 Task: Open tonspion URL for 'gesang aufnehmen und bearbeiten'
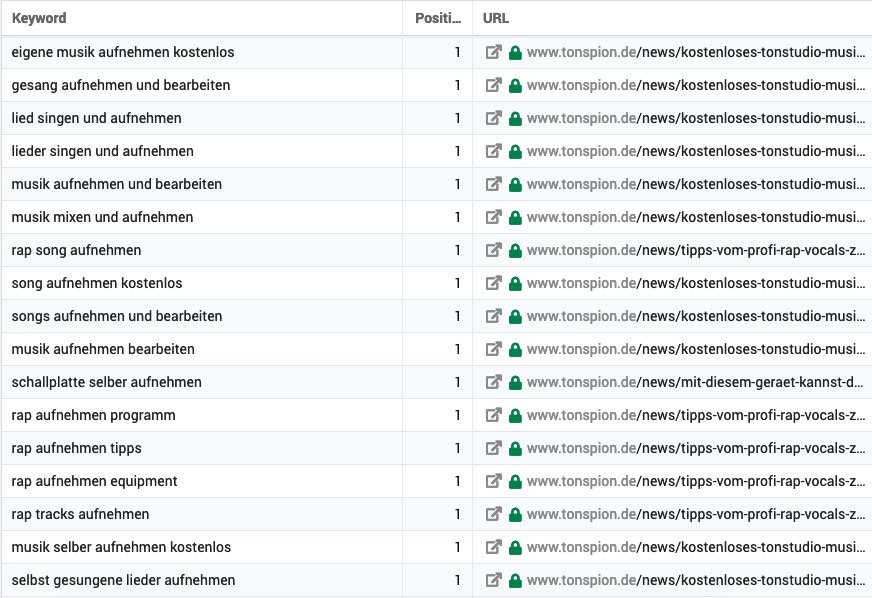tap(696, 85)
